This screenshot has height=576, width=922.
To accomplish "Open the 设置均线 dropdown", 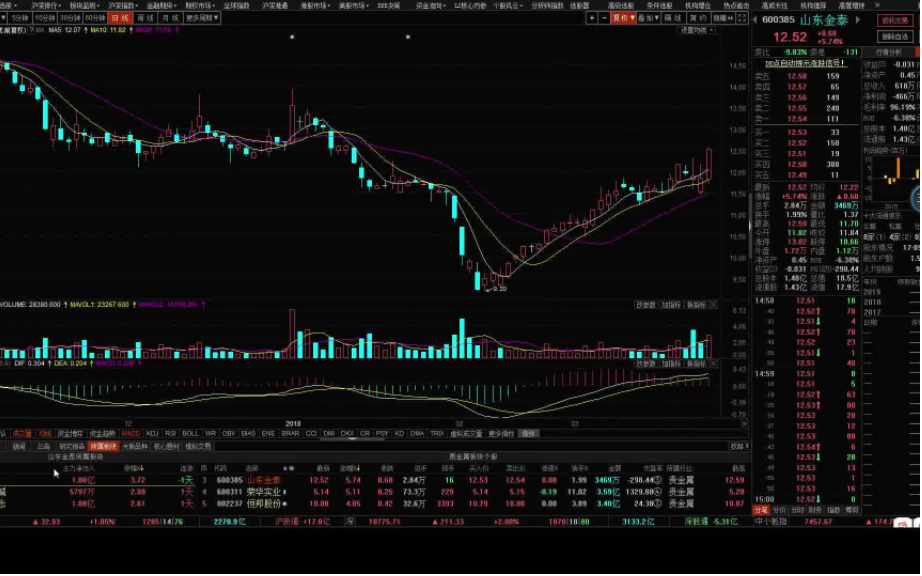I will 696,29.
